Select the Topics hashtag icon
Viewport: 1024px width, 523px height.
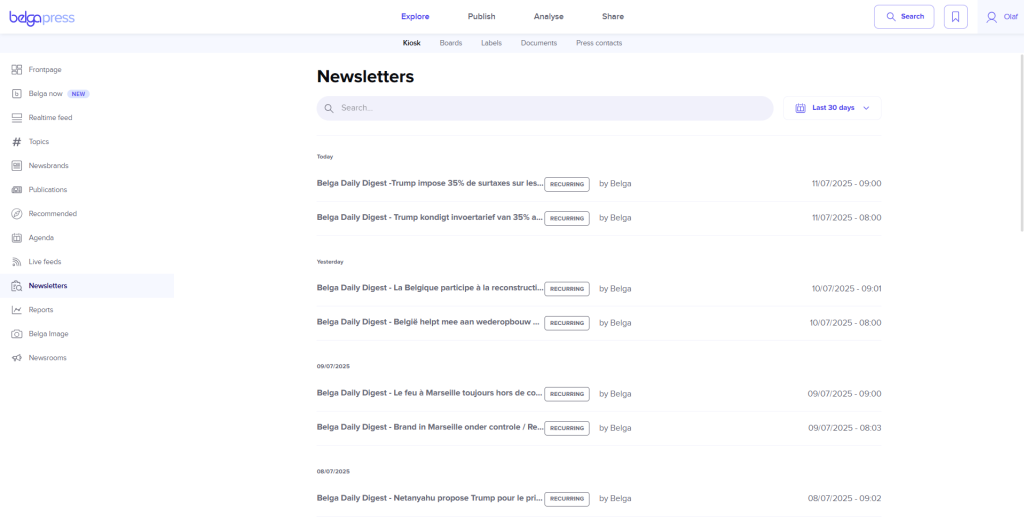click(17, 142)
